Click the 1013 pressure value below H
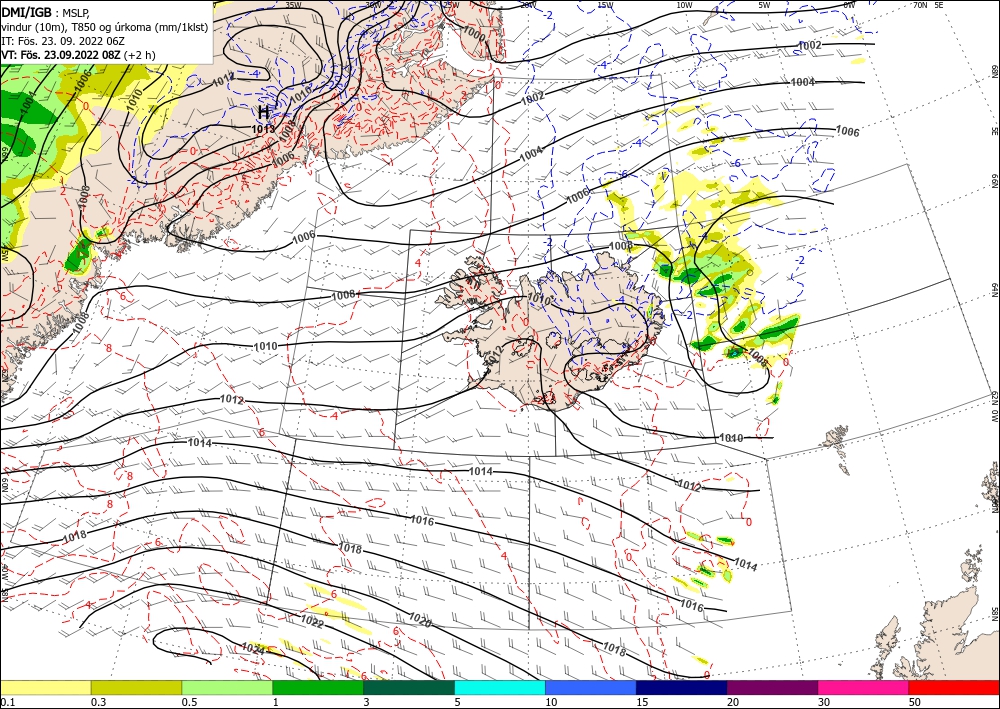The height and width of the screenshot is (709, 1000). click(263, 129)
